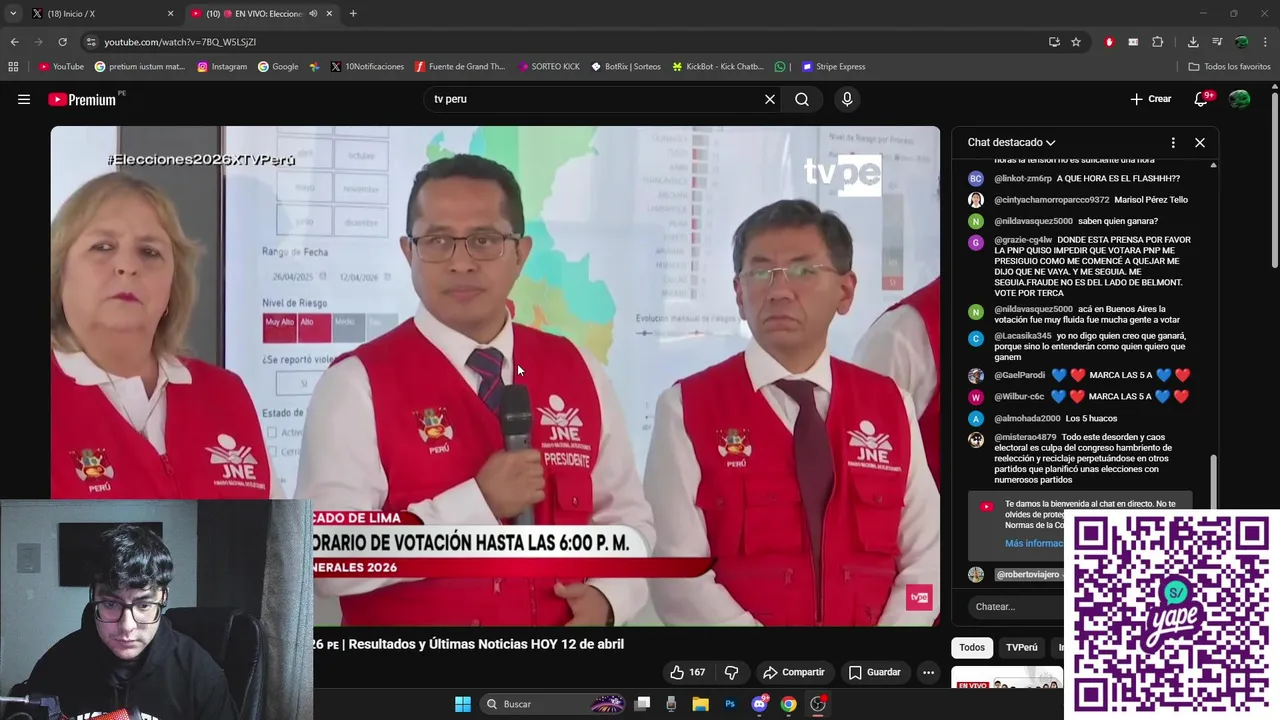Viewport: 1280px width, 720px height.
Task: Open the YouTube guide hamburger menu
Action: pyautogui.click(x=24, y=99)
